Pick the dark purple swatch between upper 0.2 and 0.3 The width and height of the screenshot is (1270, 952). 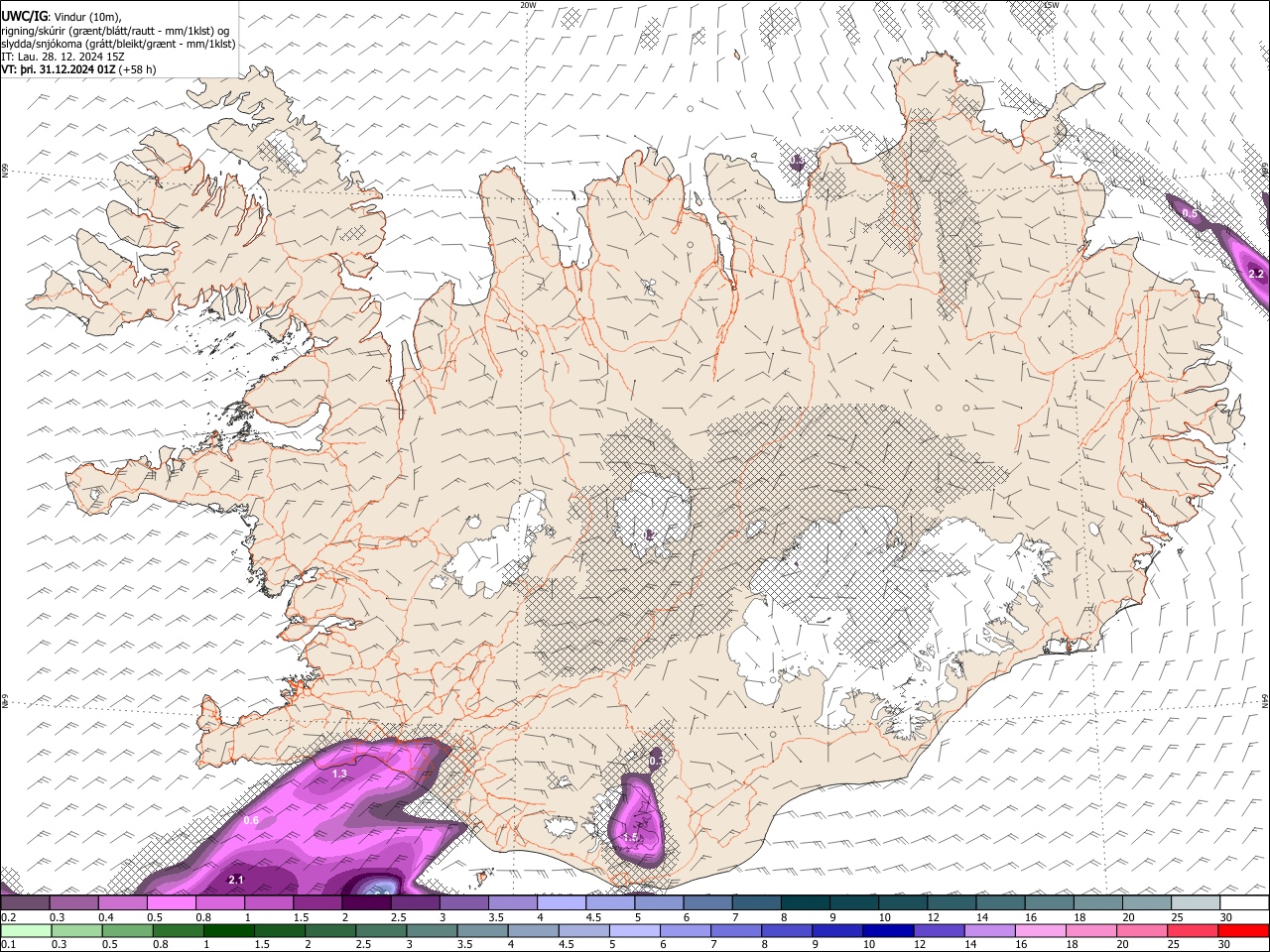point(25,902)
